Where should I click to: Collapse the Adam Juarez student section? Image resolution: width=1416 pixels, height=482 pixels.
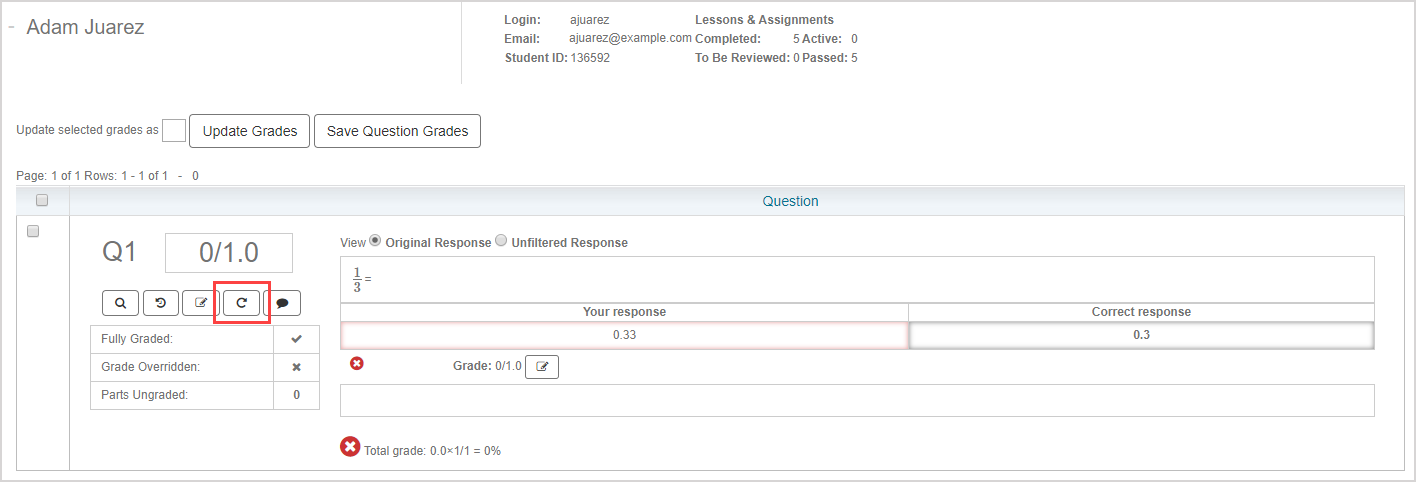tap(11, 28)
